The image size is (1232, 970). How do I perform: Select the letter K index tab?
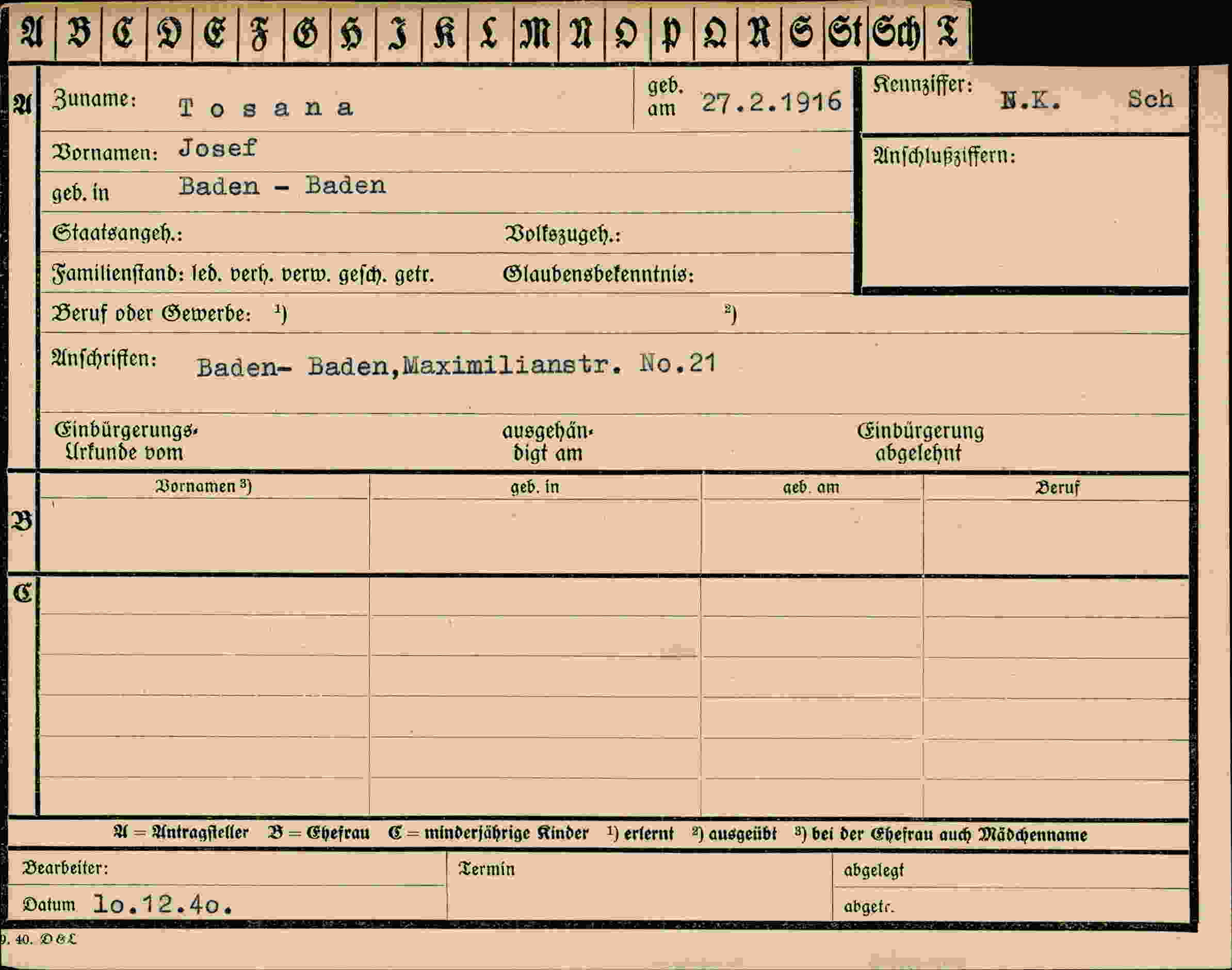(445, 33)
